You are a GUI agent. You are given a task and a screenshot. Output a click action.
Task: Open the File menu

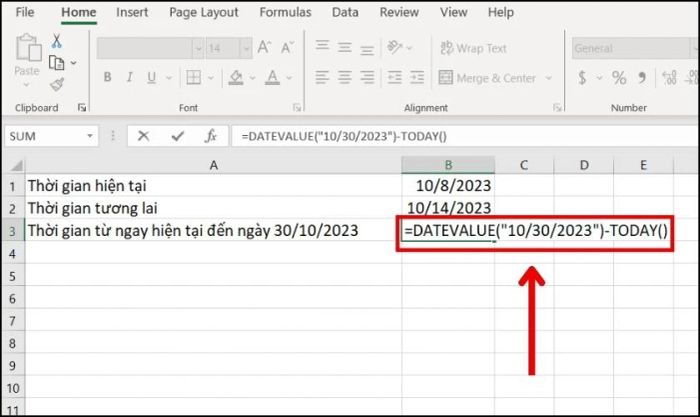[x=26, y=13]
